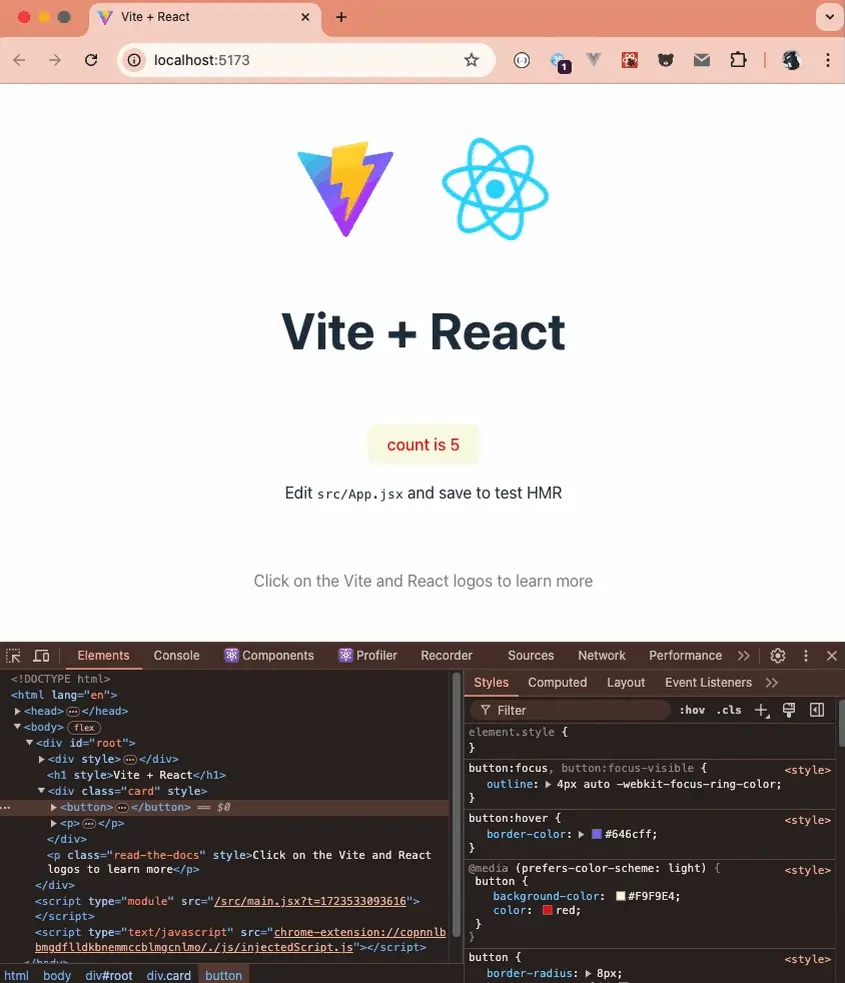Viewport: 845px width, 983px height.
Task: Open DevTools customize three-dot menu
Action: (x=806, y=656)
